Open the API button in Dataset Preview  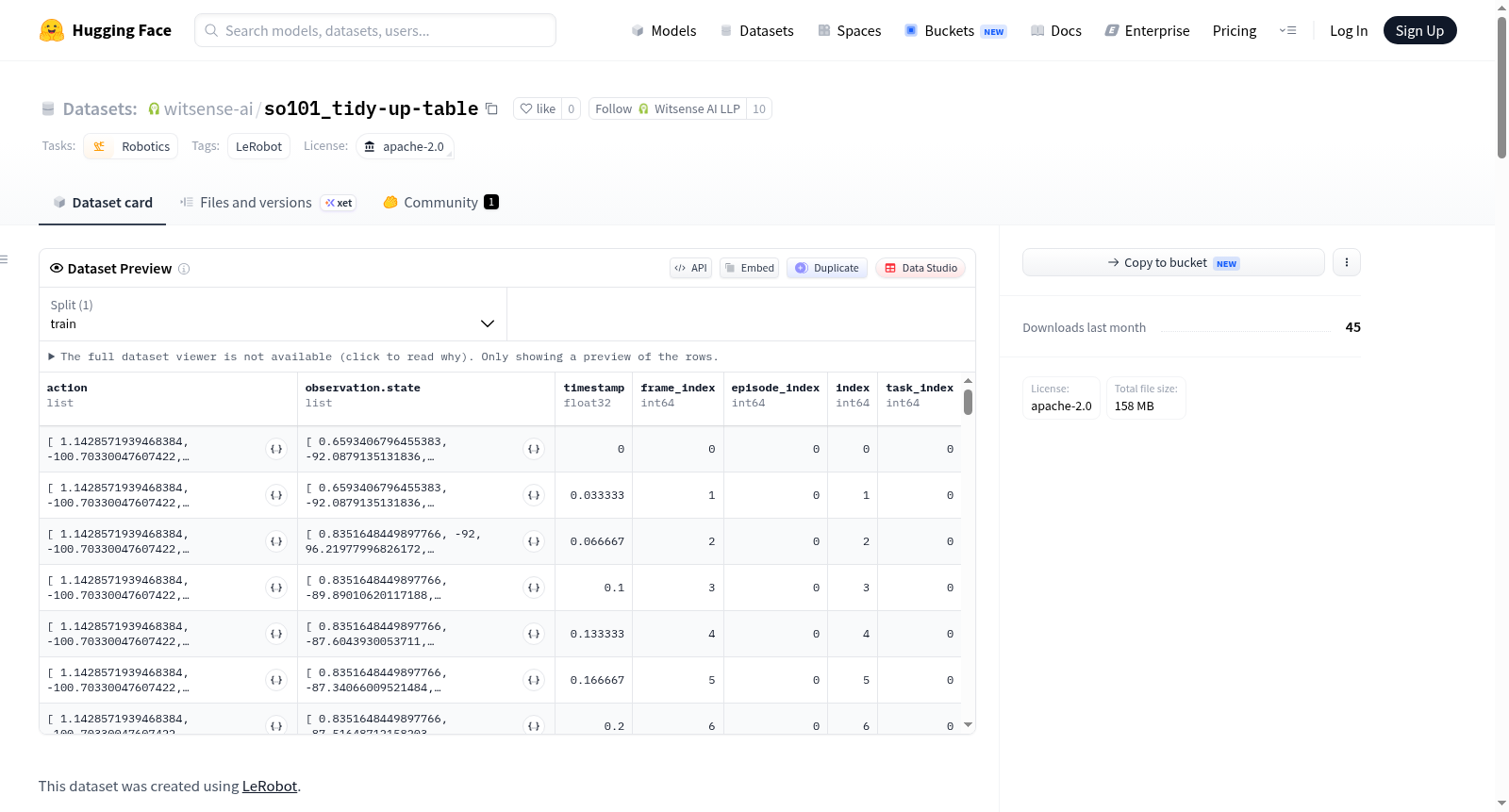tap(690, 268)
